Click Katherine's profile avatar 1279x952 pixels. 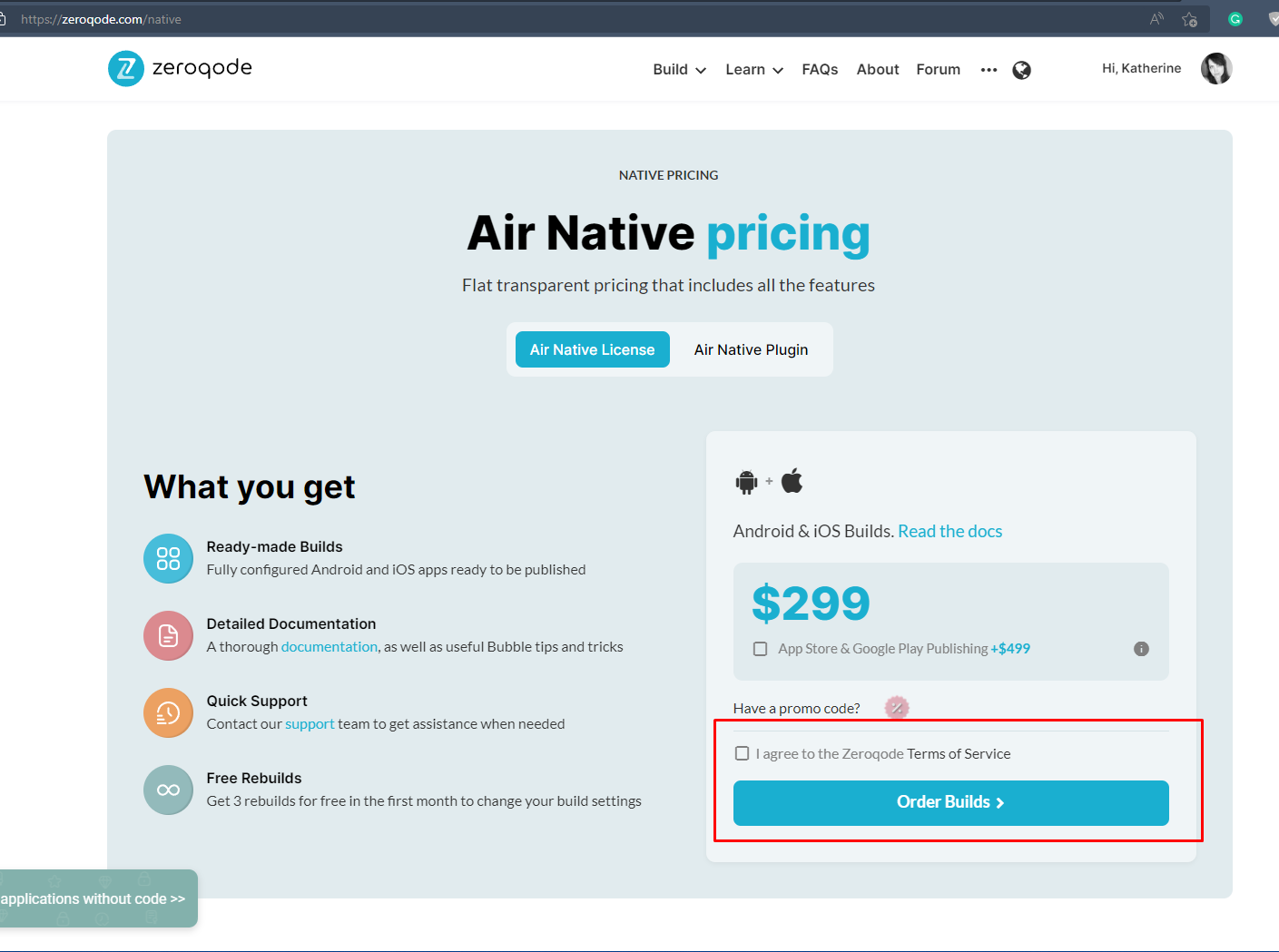point(1216,68)
